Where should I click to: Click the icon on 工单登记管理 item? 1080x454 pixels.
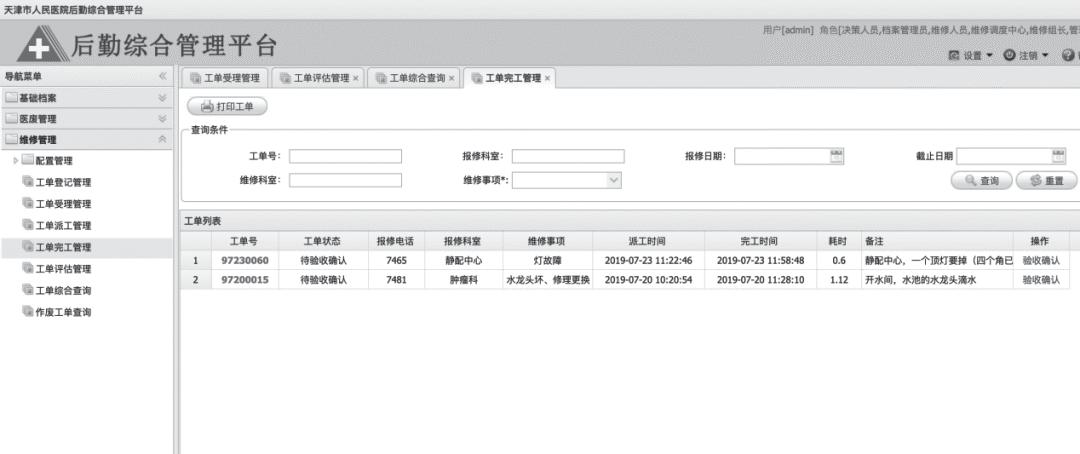(28, 182)
